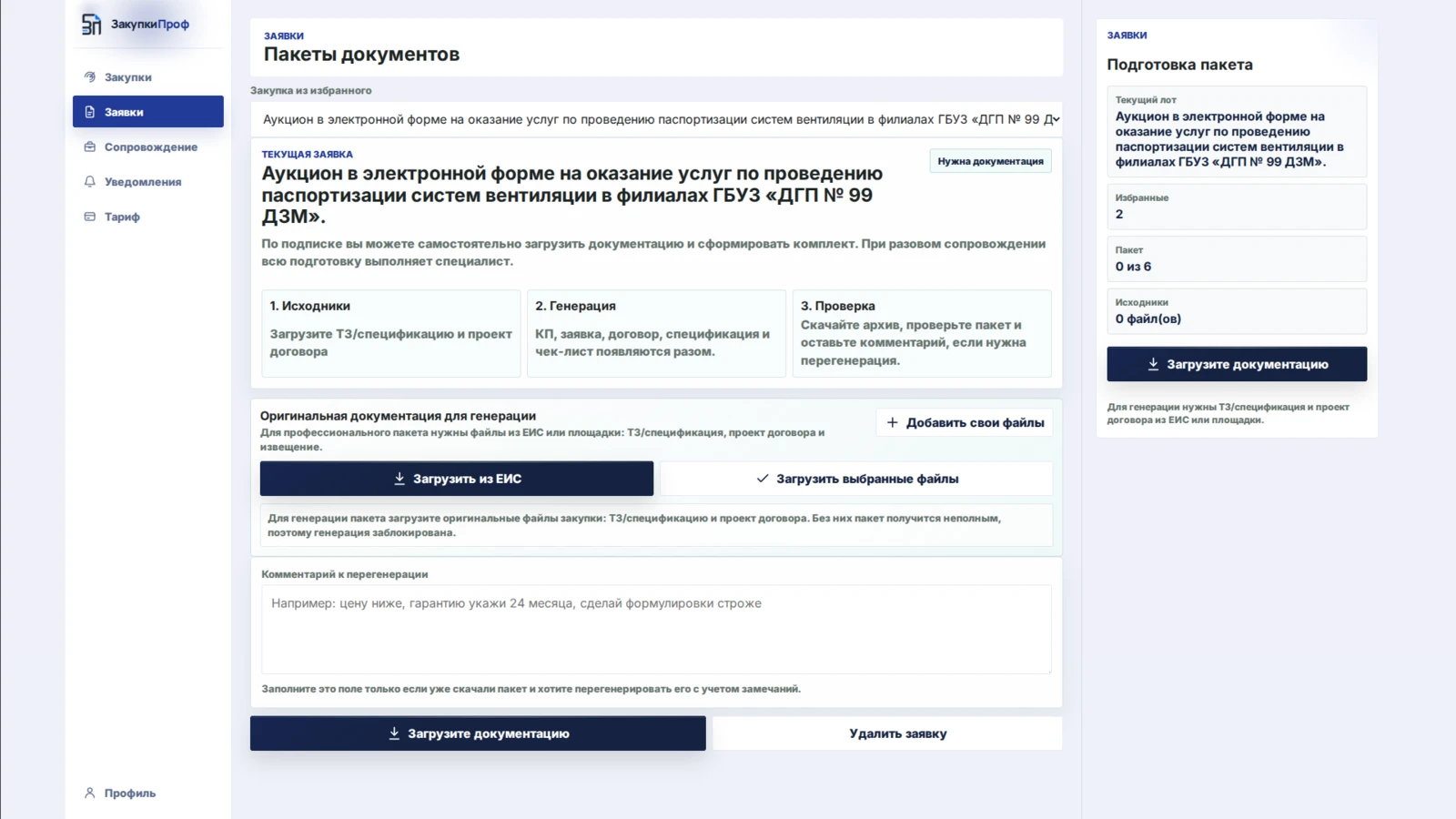The height and width of the screenshot is (819, 1456).
Task: Open the Закупки menu section
Action: point(148,77)
